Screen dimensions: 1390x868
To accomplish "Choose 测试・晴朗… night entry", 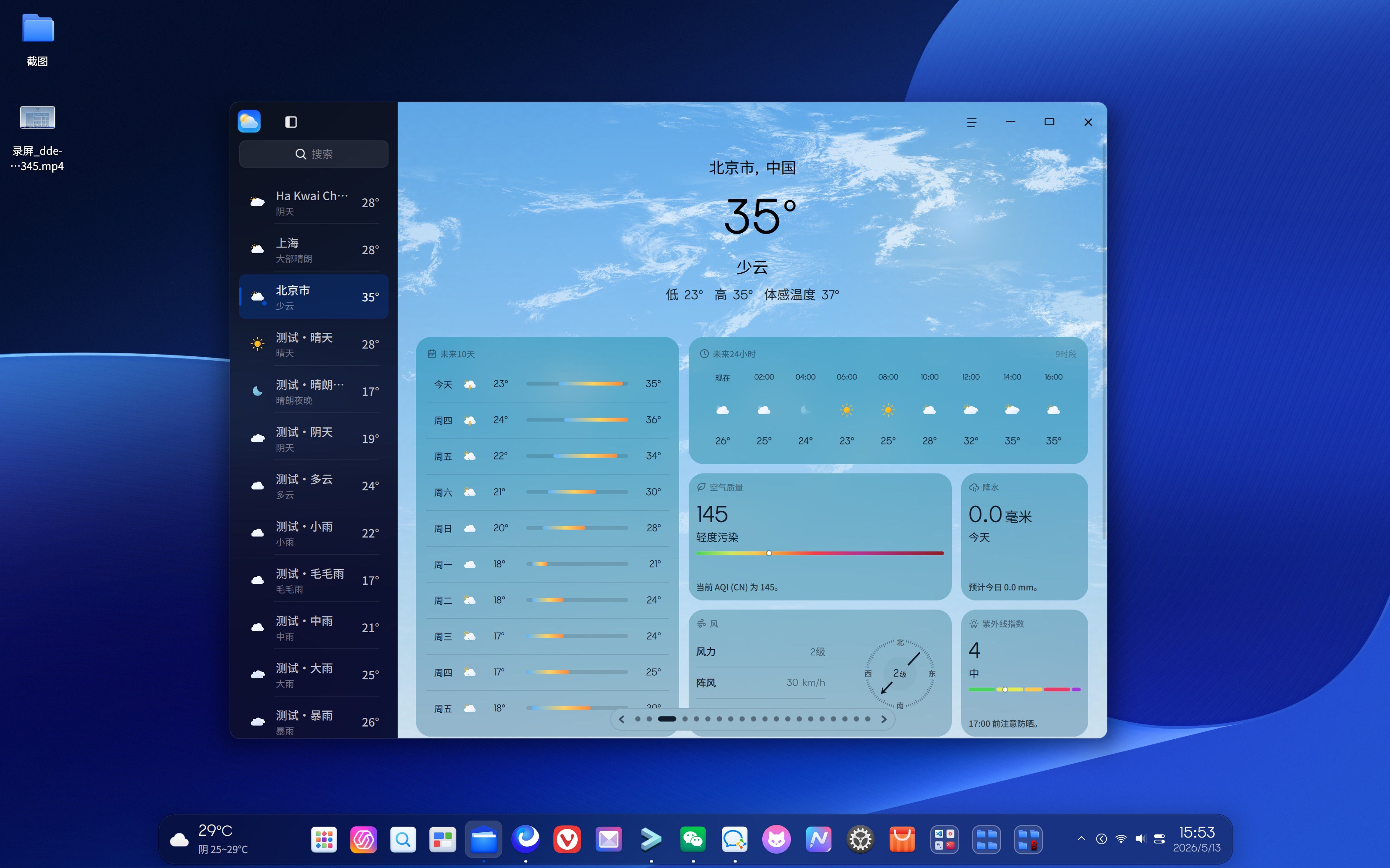I will [313, 392].
